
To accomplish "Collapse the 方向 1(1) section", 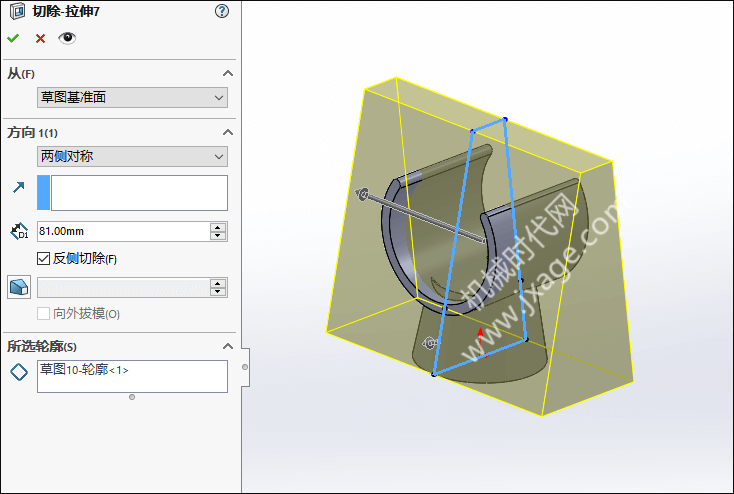I will (x=228, y=133).
